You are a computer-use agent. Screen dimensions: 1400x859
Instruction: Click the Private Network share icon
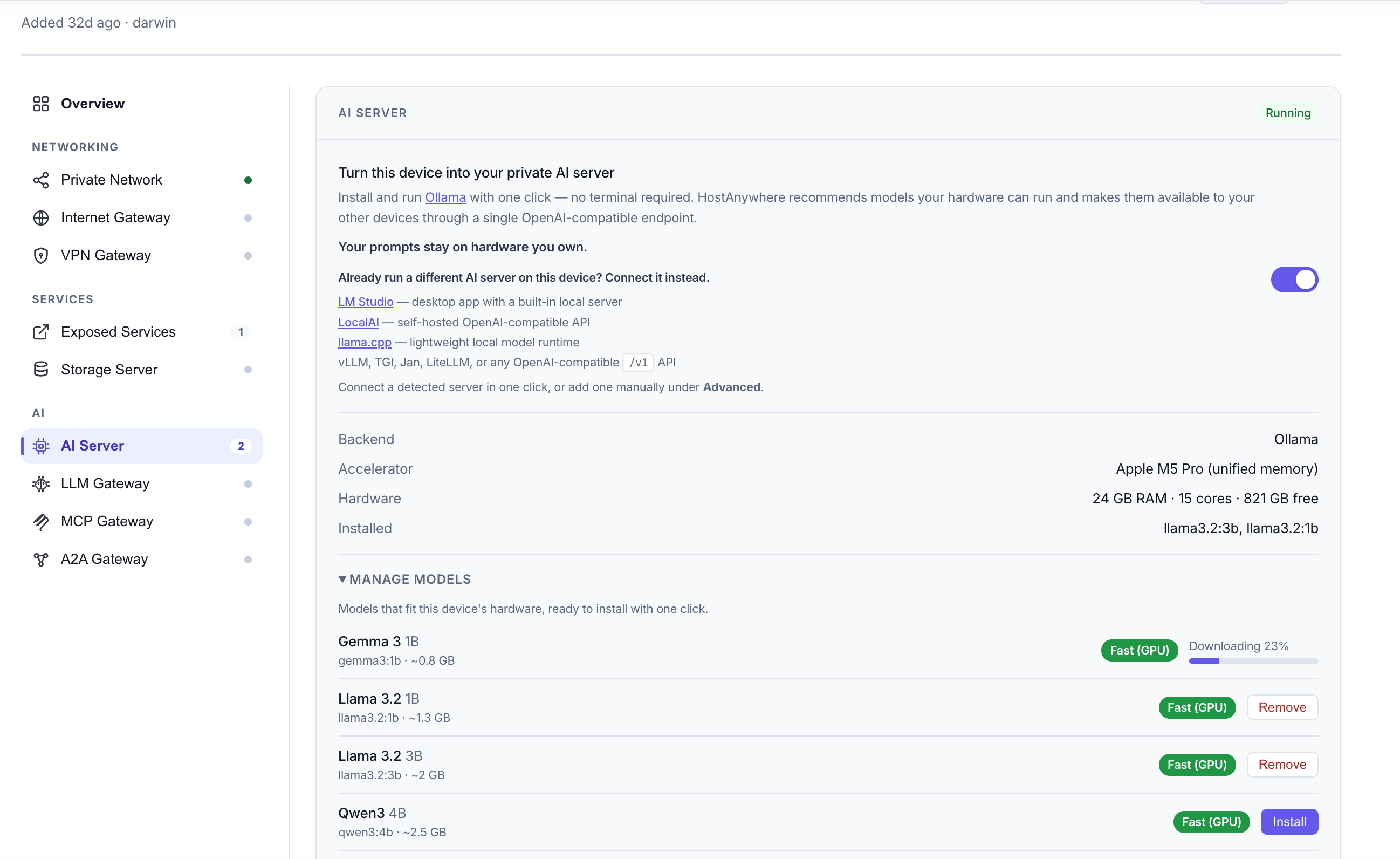coord(41,180)
